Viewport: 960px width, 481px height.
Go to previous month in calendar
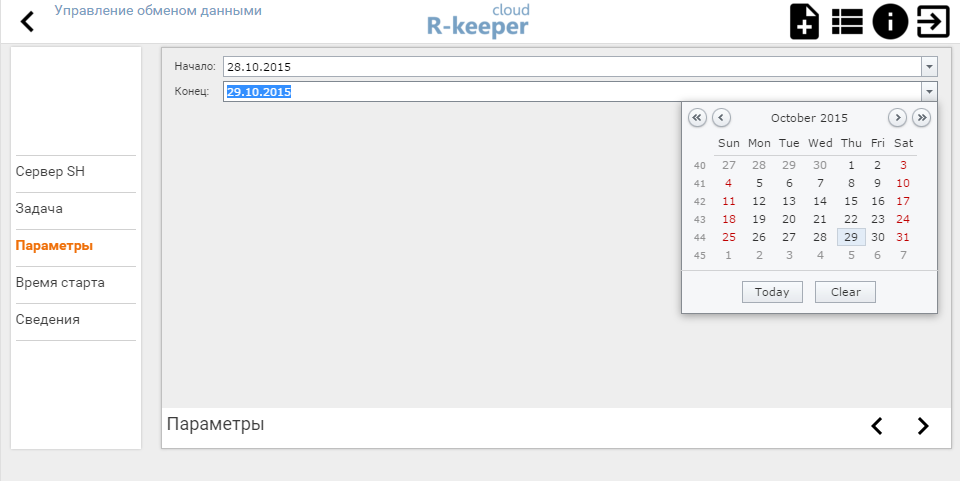[x=721, y=118]
